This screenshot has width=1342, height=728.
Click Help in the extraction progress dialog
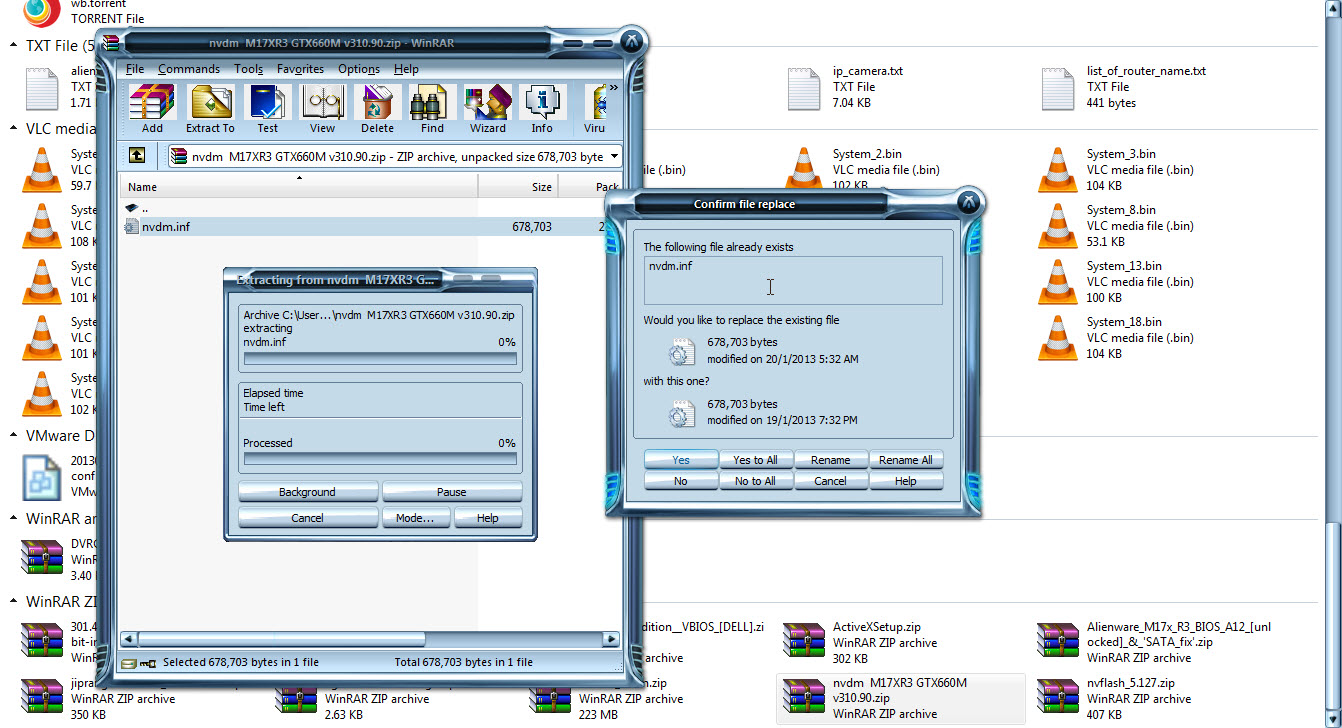pos(488,518)
